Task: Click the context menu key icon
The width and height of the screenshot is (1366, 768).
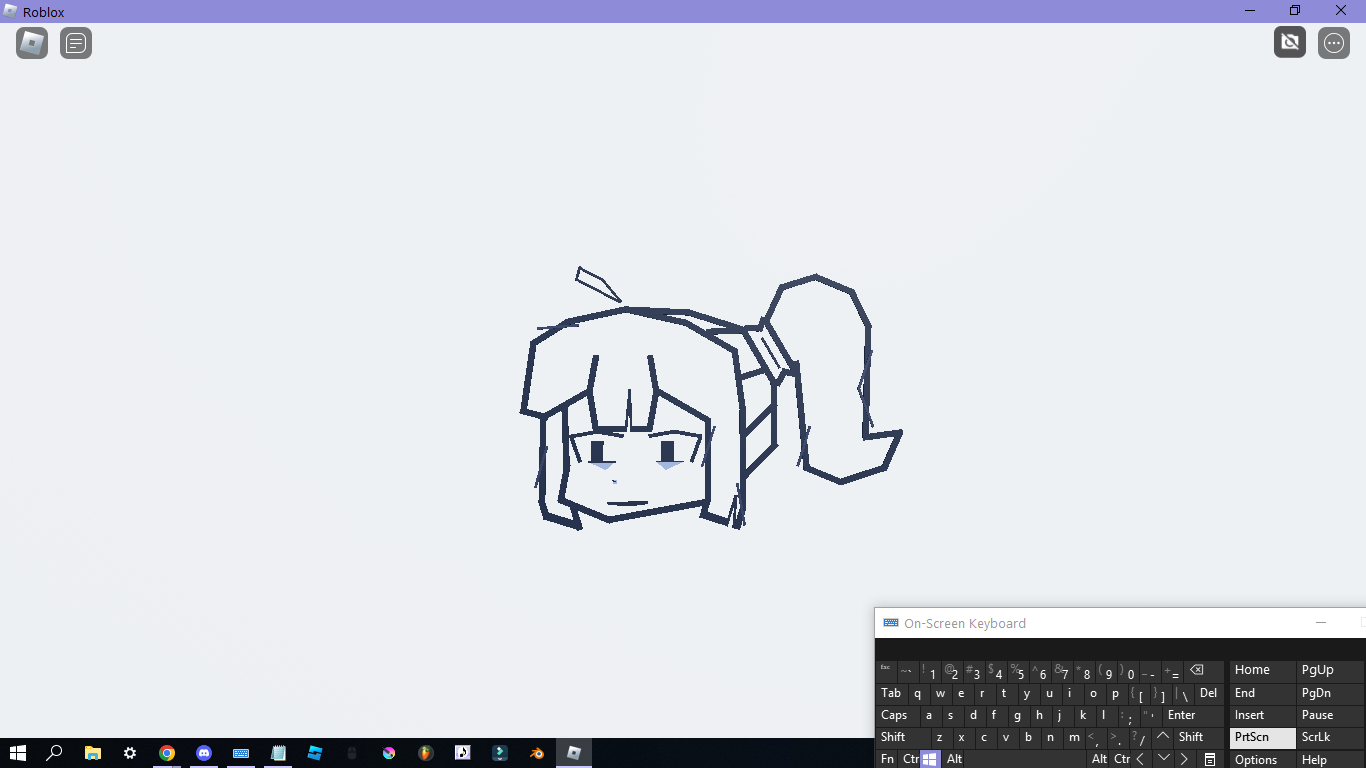Action: pos(1209,759)
